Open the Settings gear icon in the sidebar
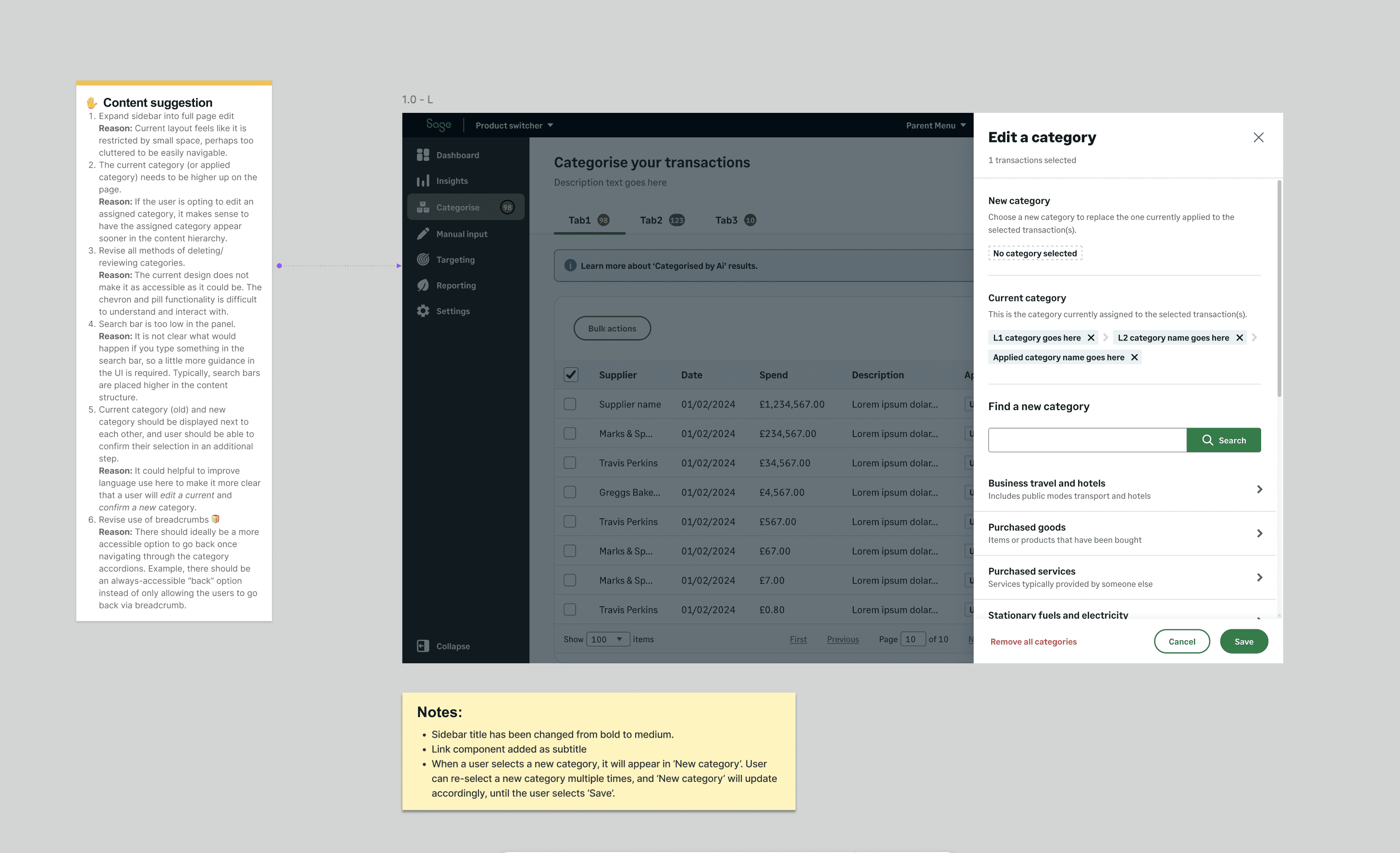Image resolution: width=1400 pixels, height=853 pixels. coord(423,311)
